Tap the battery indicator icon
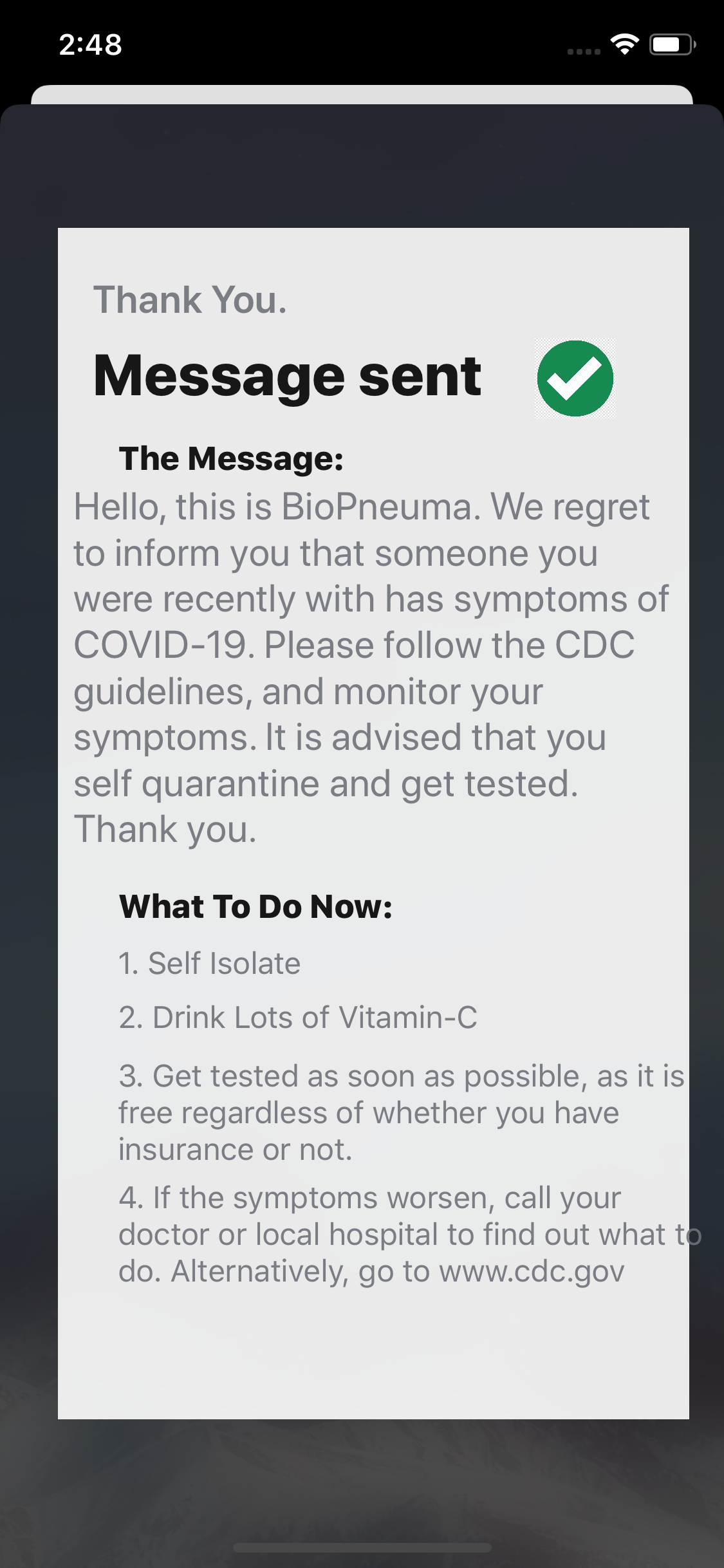Screen dimensions: 724x1568 (x=672, y=44)
